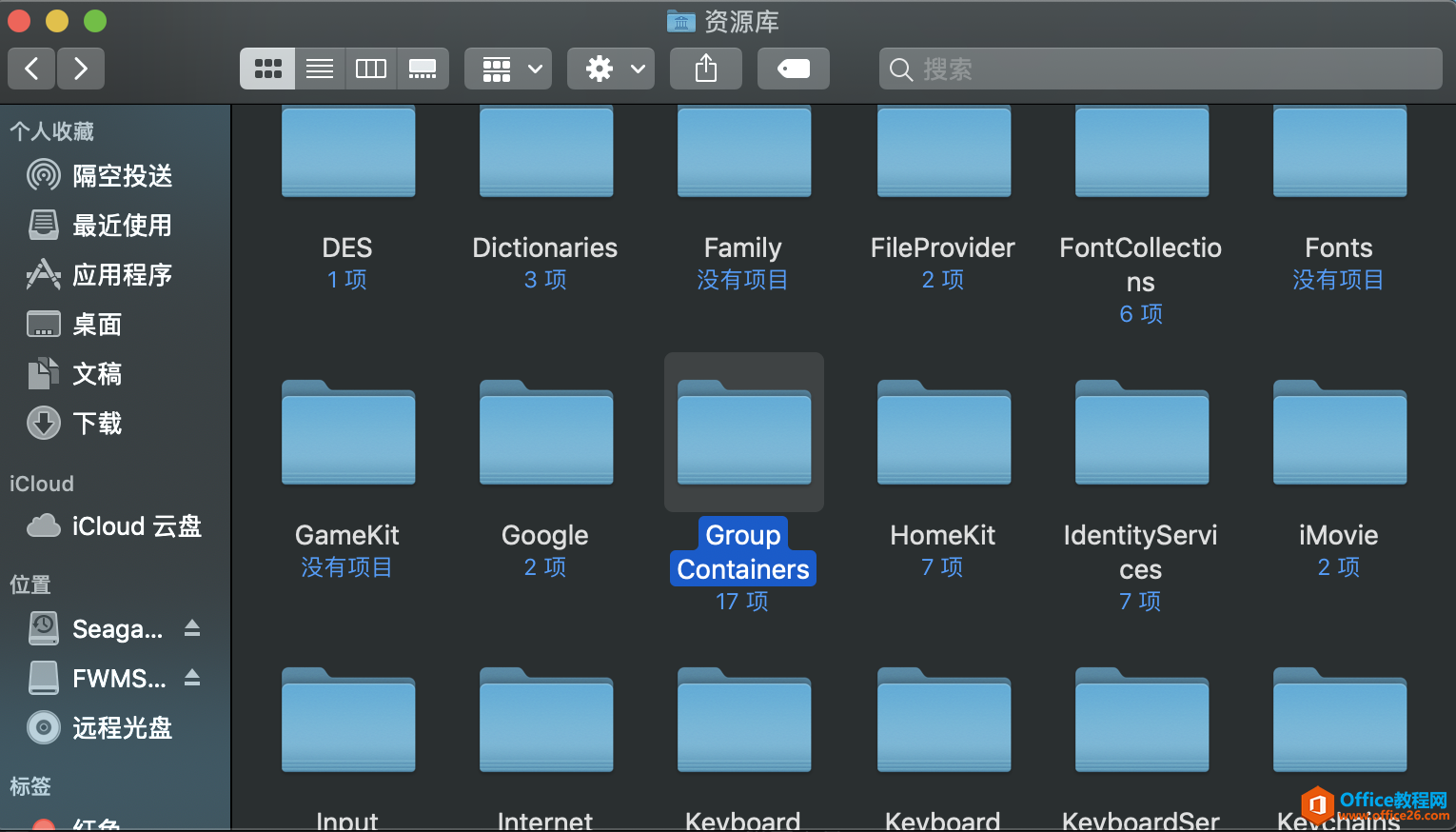Open AirDrop (隔空投送) in sidebar
Viewport: 1456px width, 832px height.
point(115,176)
